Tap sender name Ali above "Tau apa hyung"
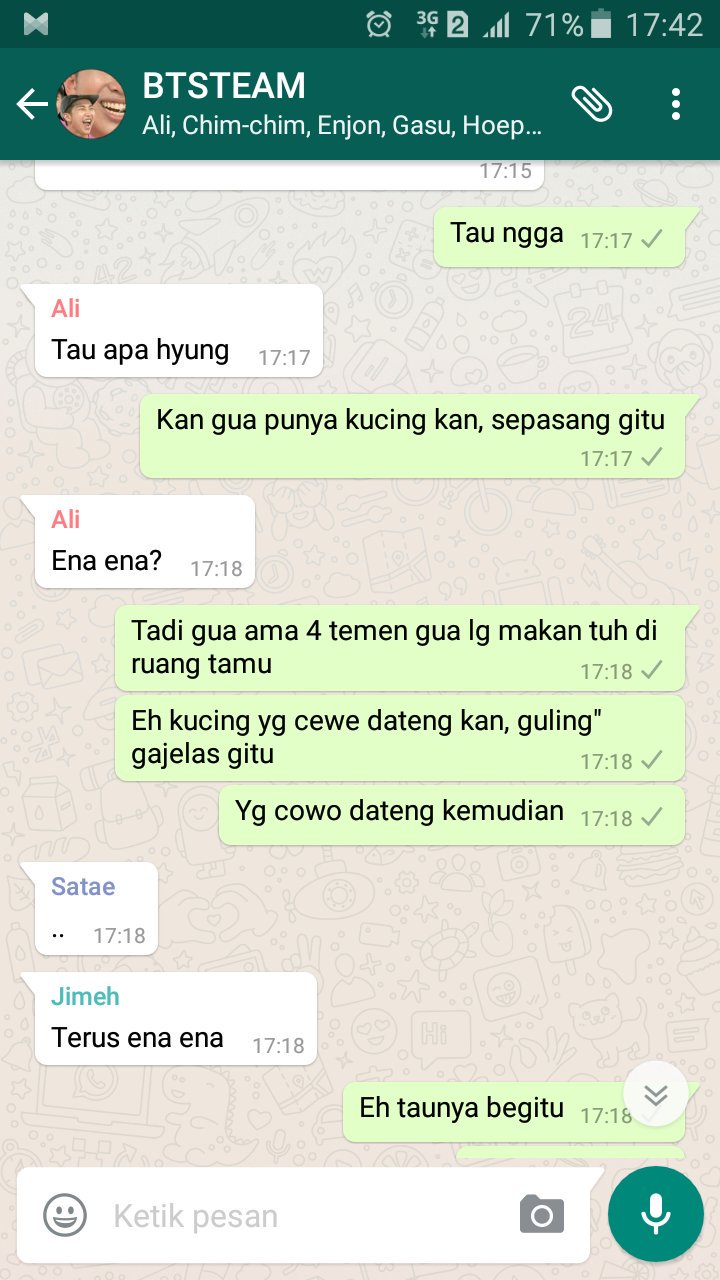 (66, 308)
